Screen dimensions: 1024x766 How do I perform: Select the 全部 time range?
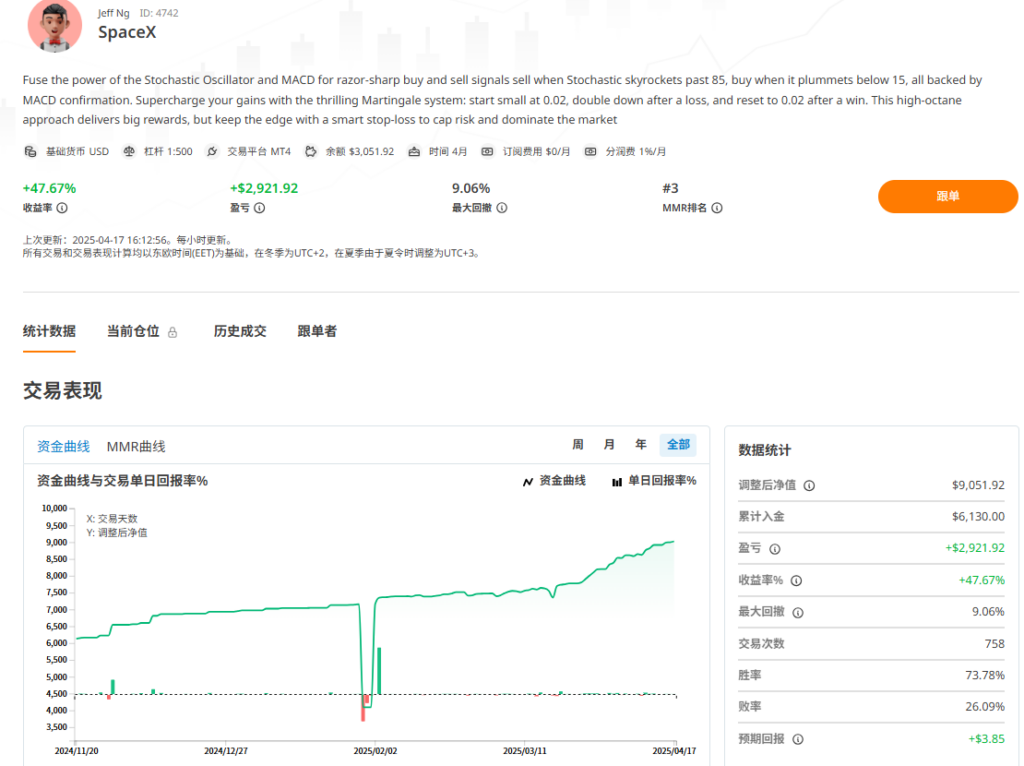677,445
